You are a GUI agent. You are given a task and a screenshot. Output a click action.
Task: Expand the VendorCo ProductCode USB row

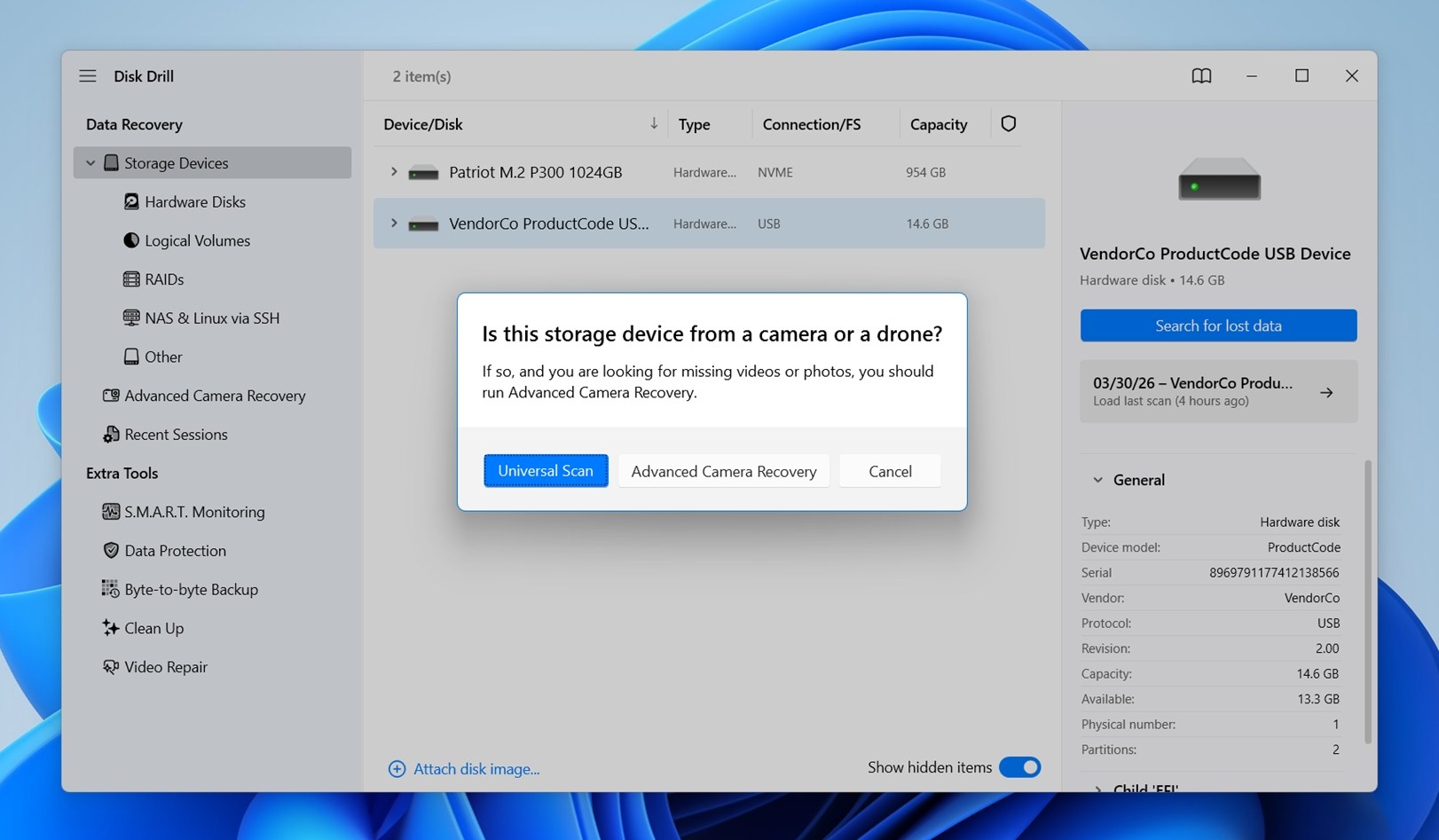(x=394, y=224)
